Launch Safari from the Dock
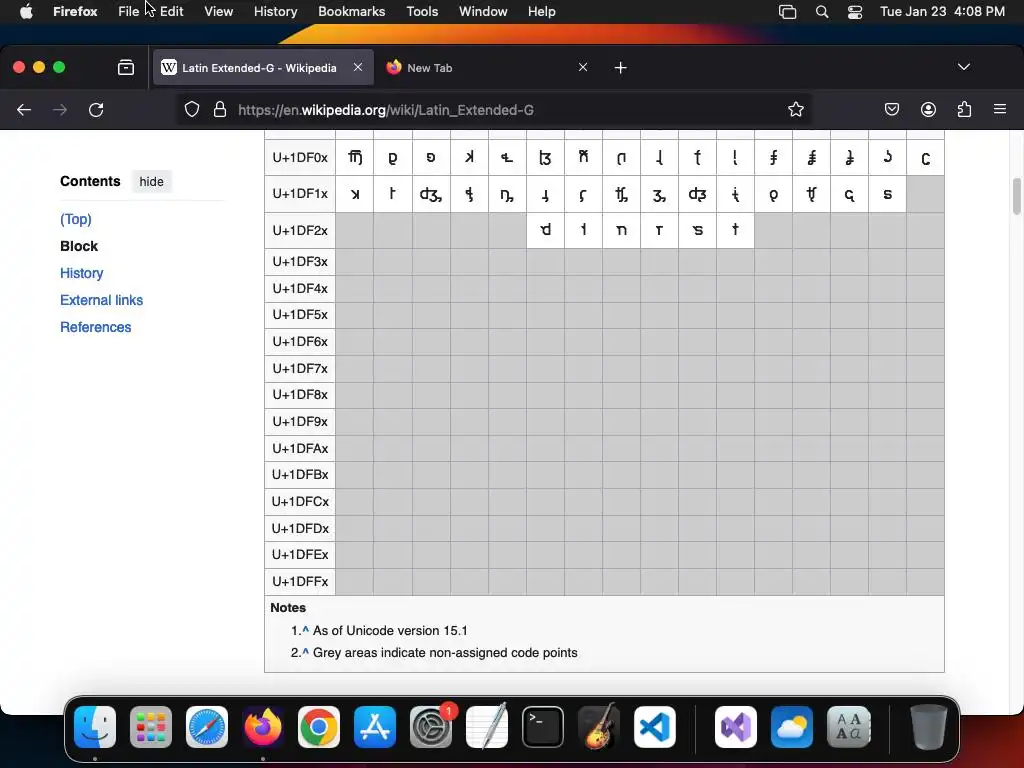 [207, 727]
